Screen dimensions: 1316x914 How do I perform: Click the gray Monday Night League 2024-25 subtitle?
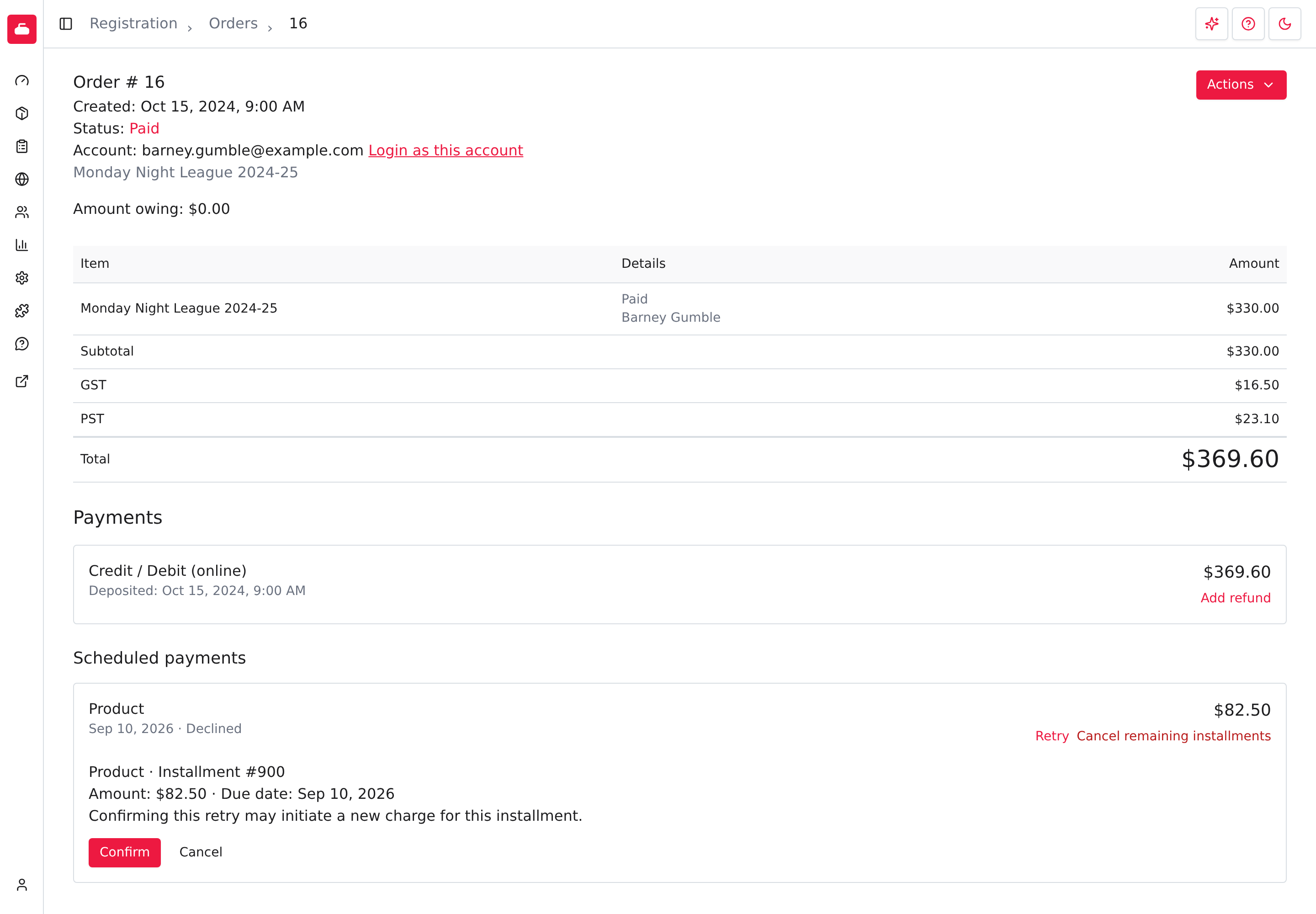[x=186, y=172]
